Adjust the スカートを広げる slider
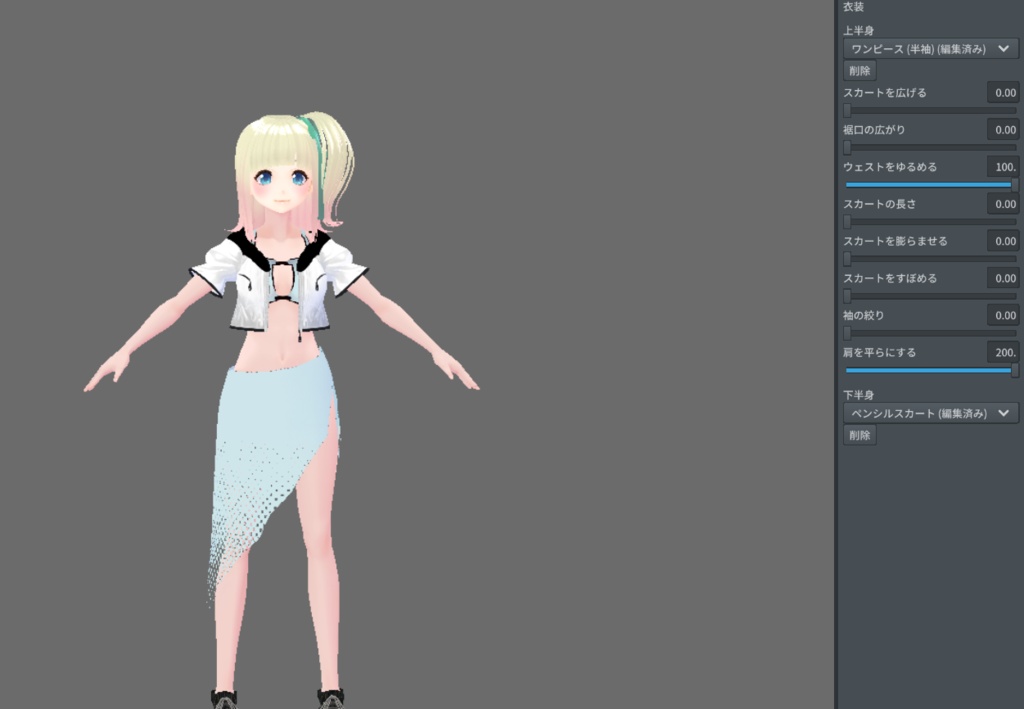1024x709 pixels. tap(930, 110)
